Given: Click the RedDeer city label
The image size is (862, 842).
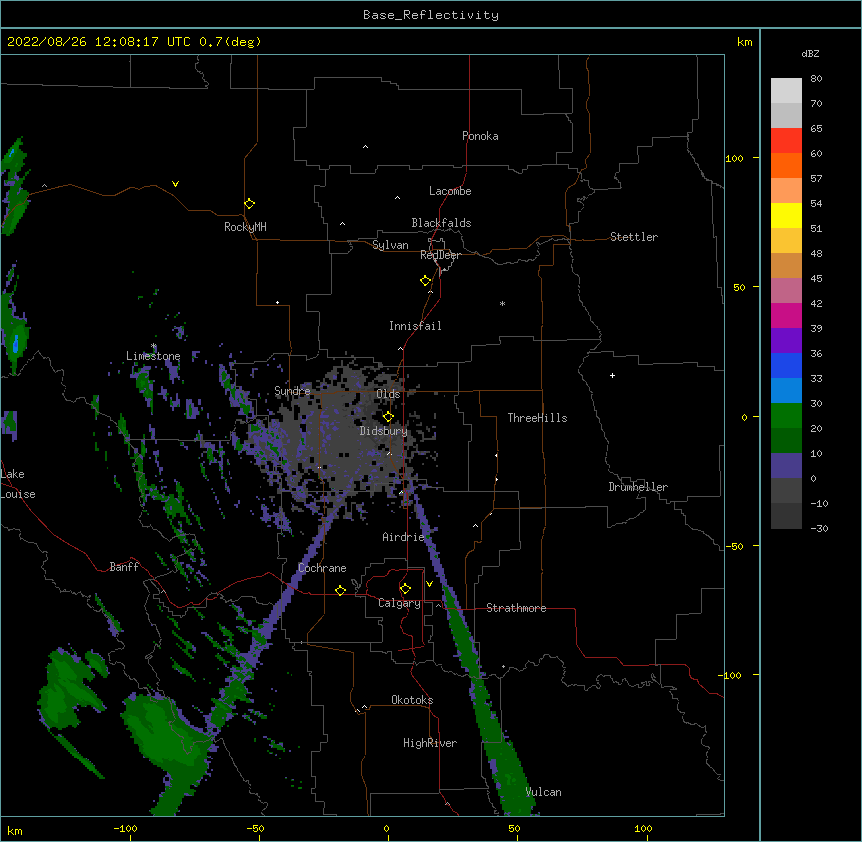Looking at the screenshot, I should [440, 255].
